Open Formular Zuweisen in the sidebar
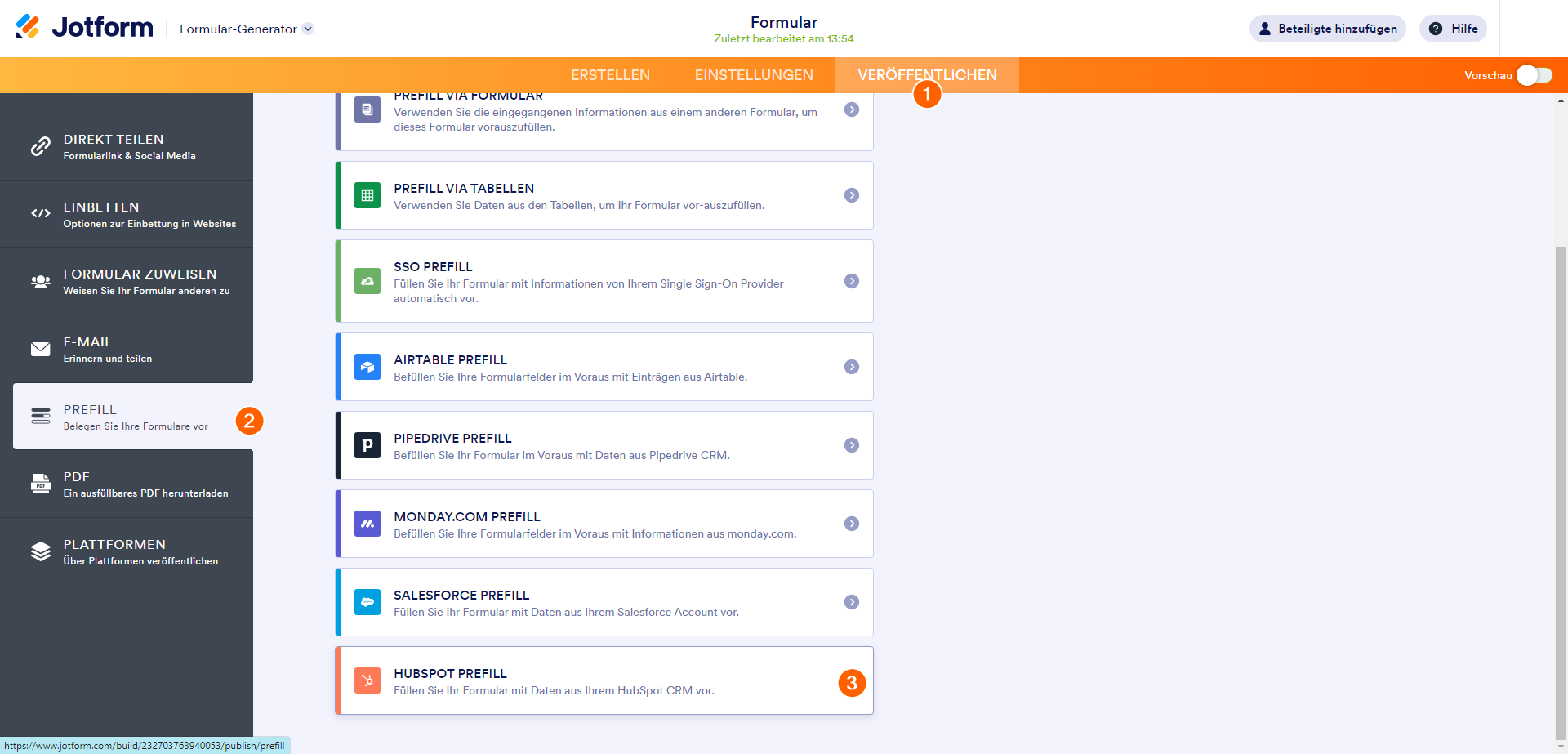 (x=127, y=282)
